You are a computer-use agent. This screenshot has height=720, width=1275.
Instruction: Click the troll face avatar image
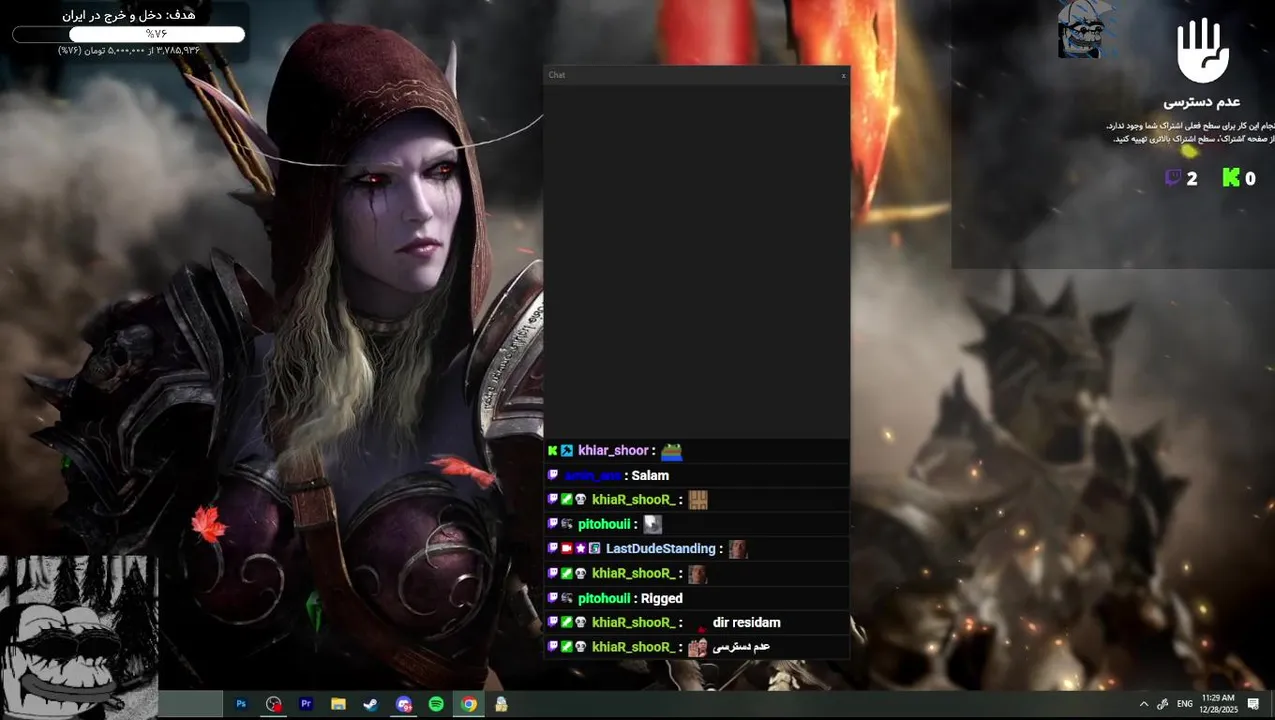pyautogui.click(x=1086, y=29)
